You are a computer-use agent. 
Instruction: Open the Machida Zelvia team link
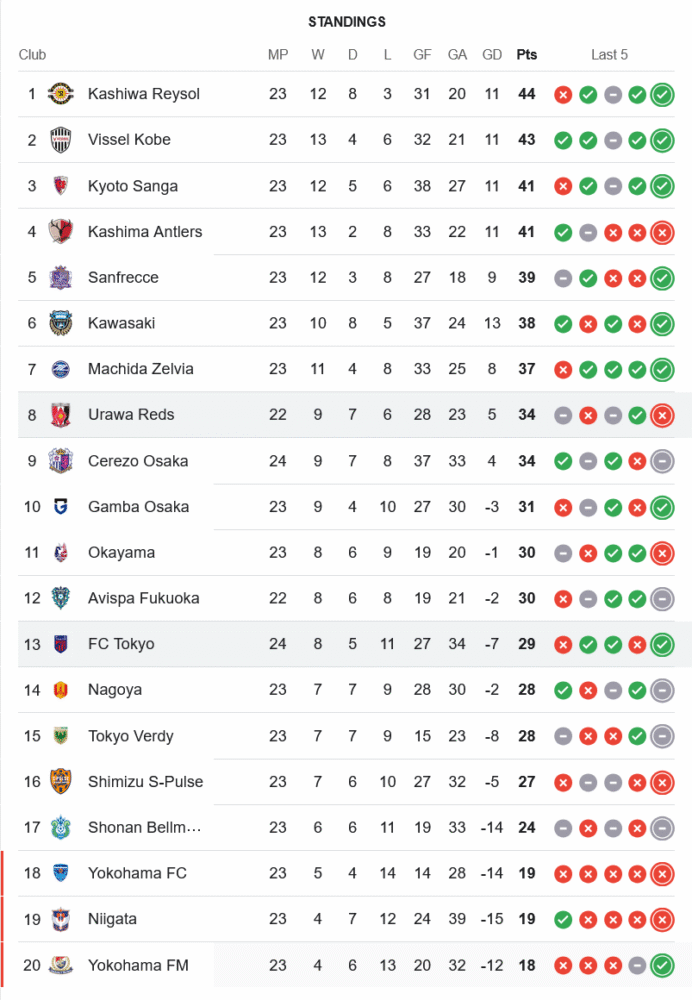point(140,369)
